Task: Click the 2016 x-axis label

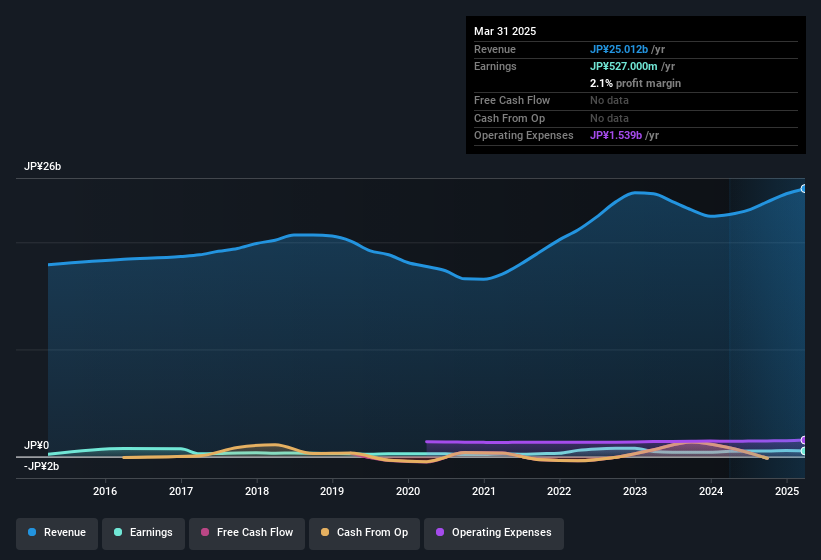Action: tap(105, 491)
